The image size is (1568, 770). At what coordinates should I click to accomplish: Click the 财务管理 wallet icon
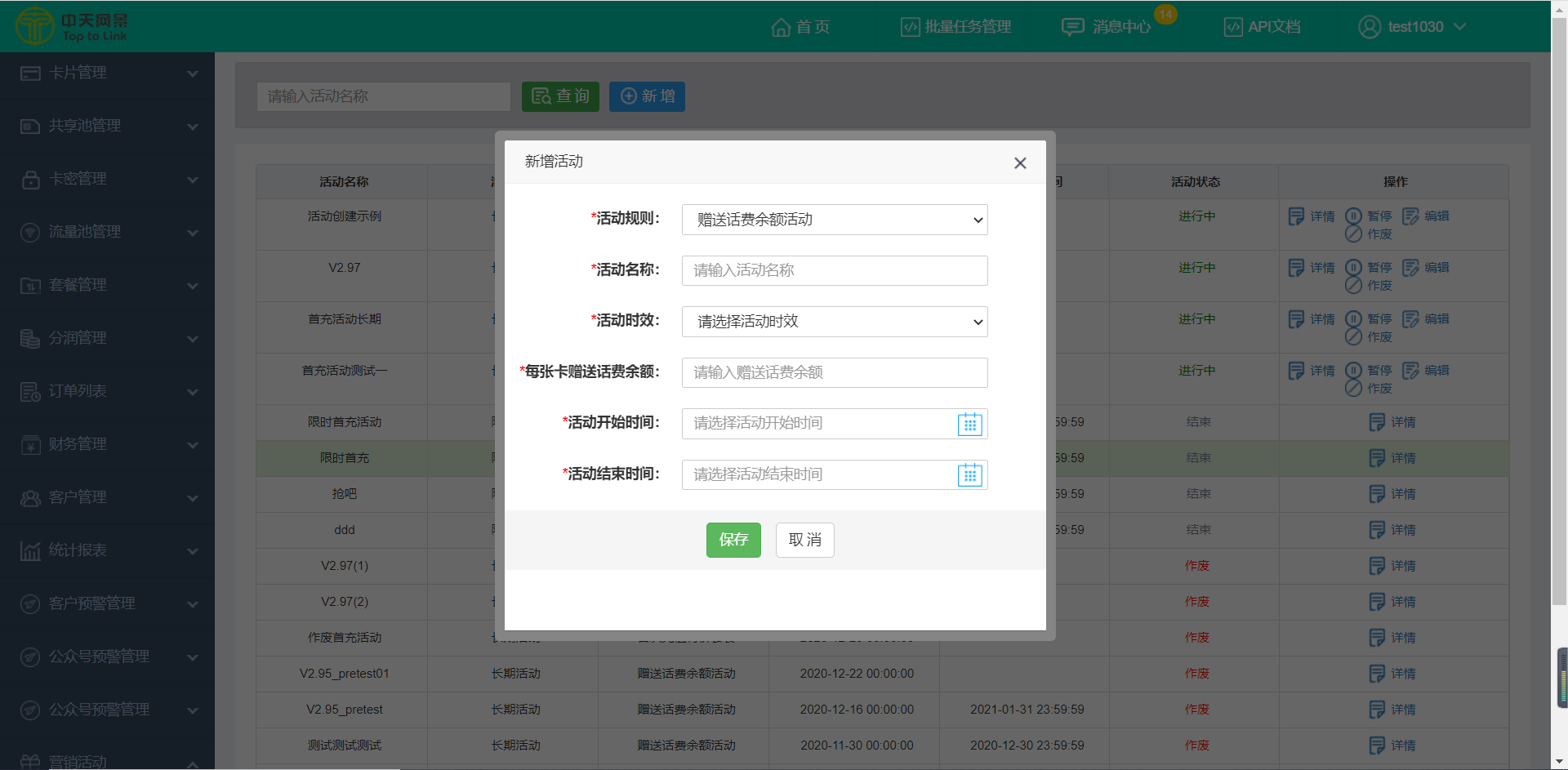click(x=30, y=445)
